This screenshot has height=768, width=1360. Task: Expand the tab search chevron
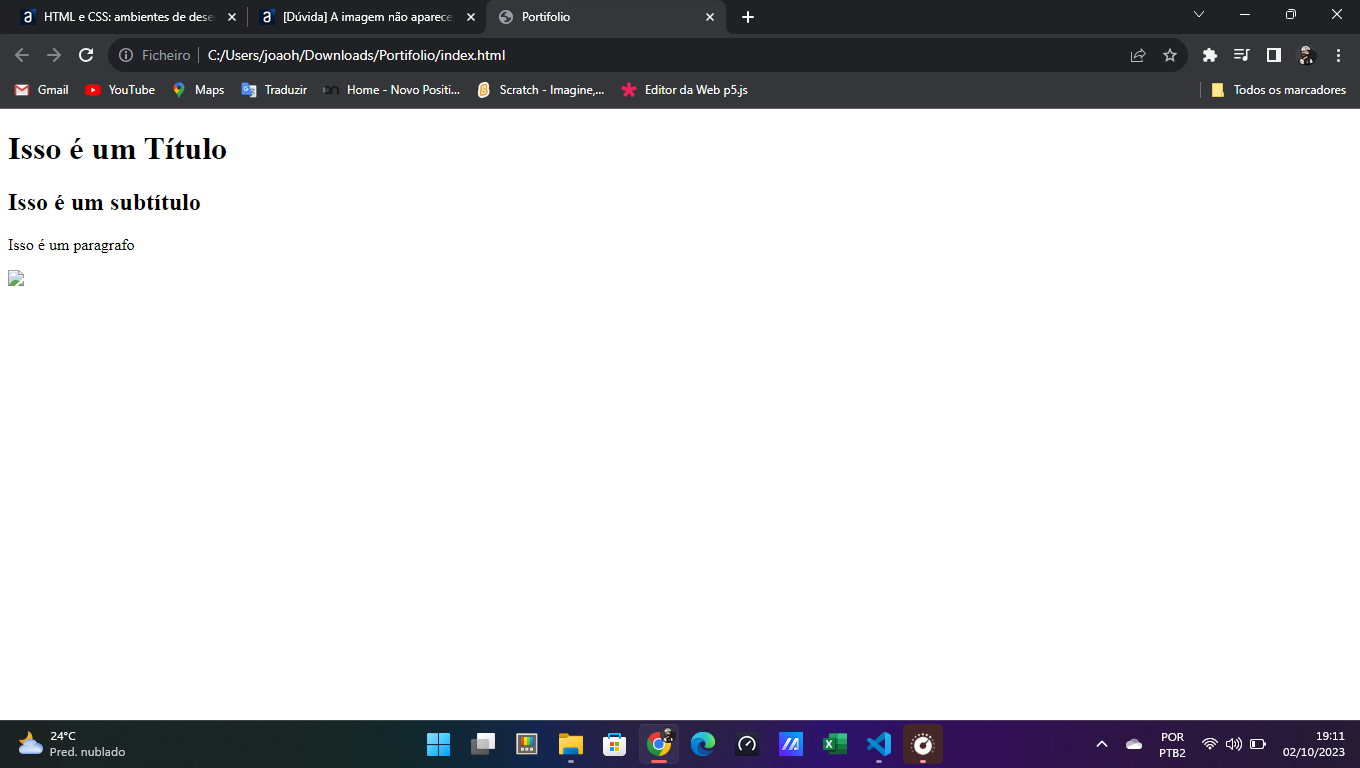[1199, 14]
